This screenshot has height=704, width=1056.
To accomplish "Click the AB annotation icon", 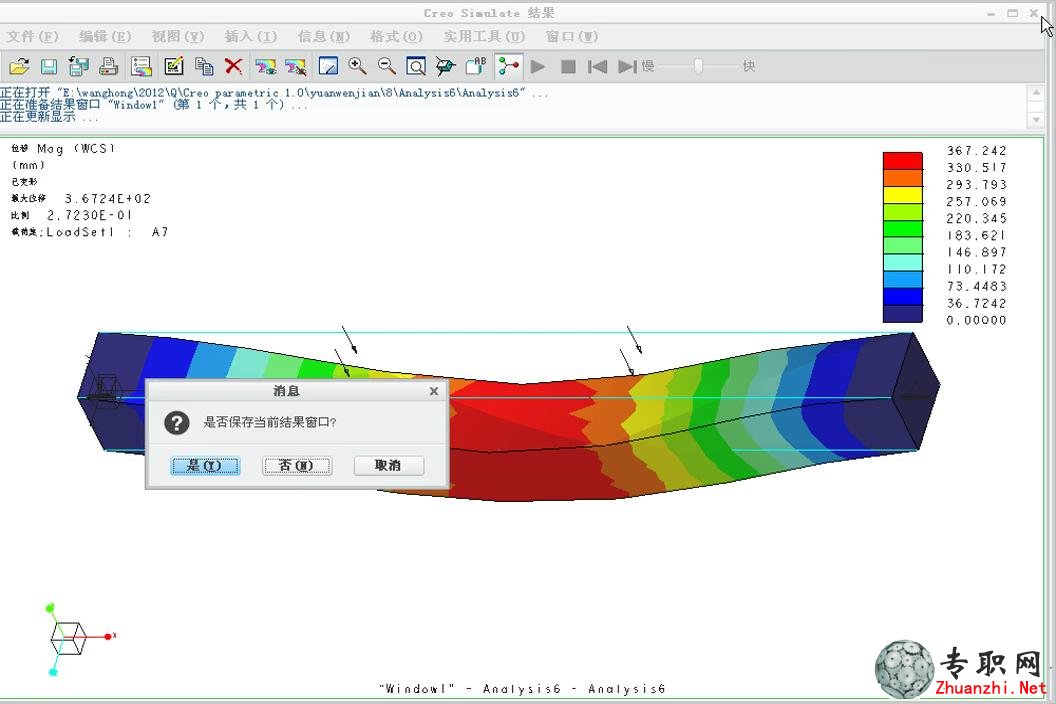I will [475, 66].
